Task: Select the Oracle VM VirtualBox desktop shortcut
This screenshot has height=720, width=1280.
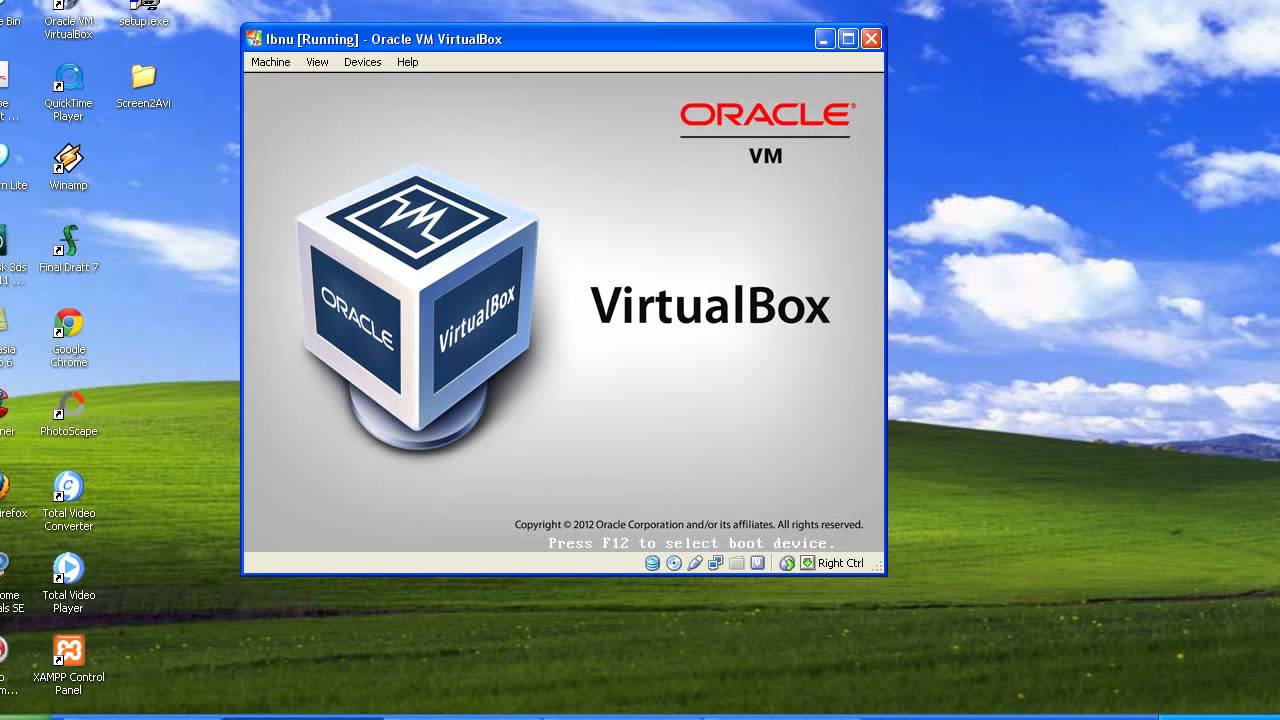Action: (x=68, y=20)
